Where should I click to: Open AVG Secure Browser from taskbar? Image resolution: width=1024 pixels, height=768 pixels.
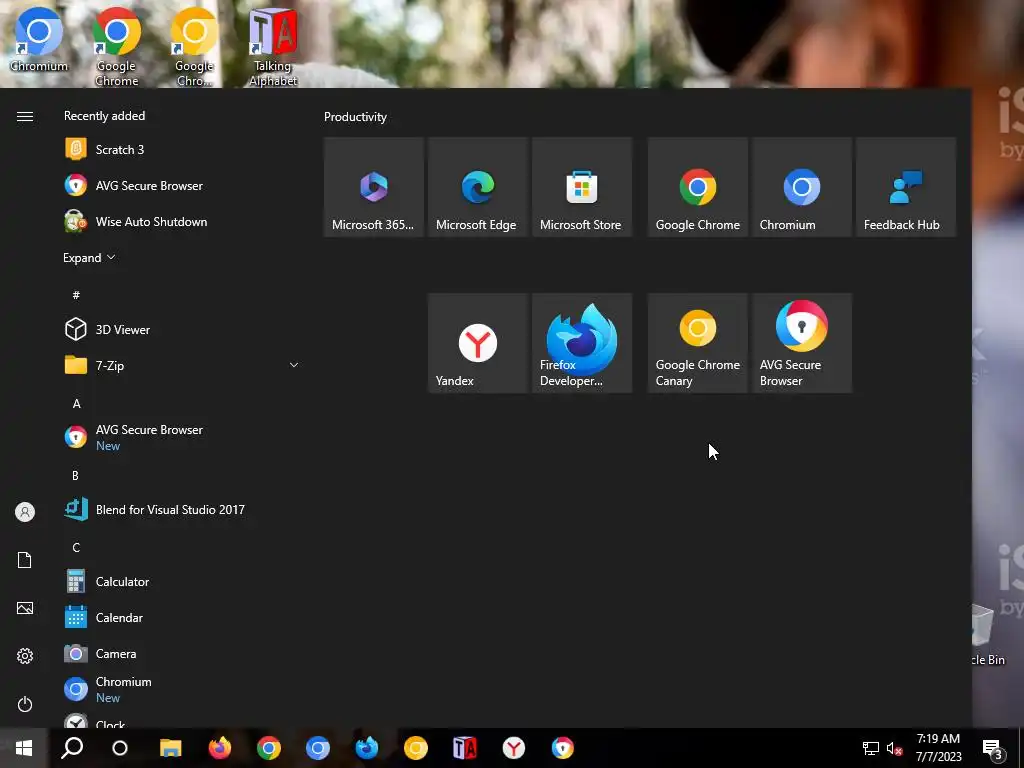tap(562, 748)
